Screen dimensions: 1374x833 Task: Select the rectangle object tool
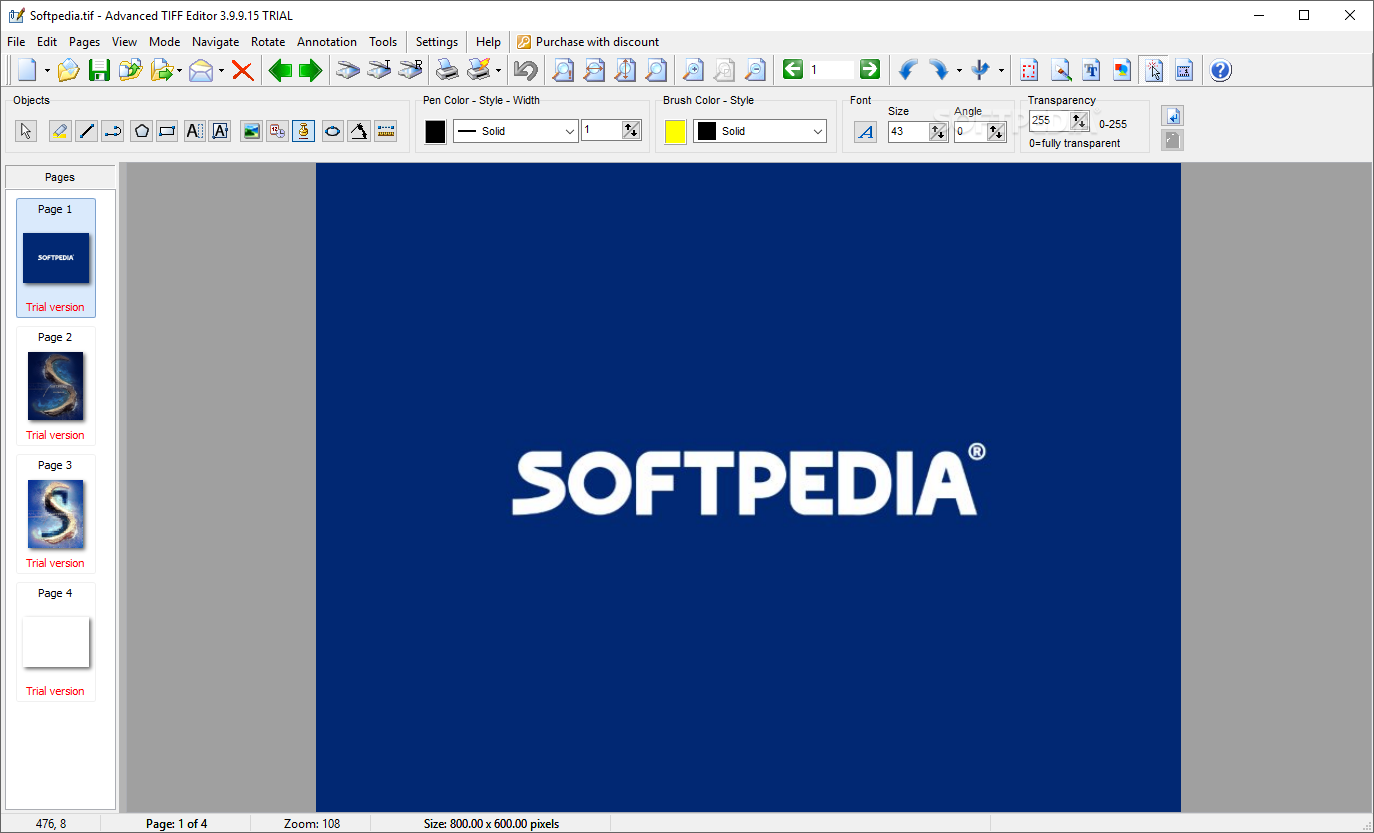click(168, 131)
